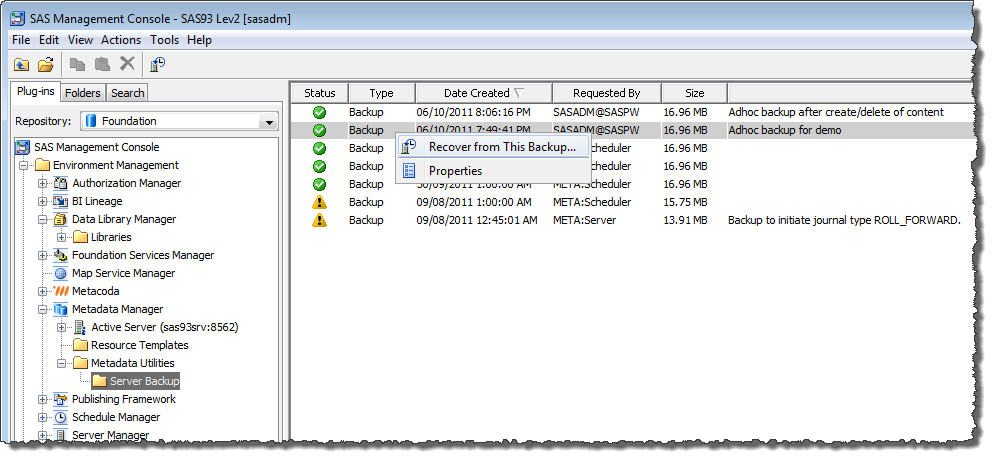
Task: Click the Copy toolbar icon
Action: (77, 64)
